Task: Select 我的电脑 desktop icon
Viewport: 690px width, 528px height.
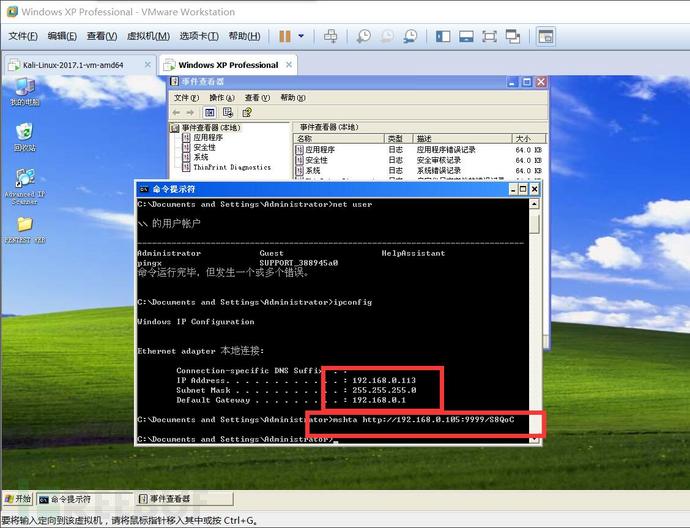Action: tap(25, 92)
